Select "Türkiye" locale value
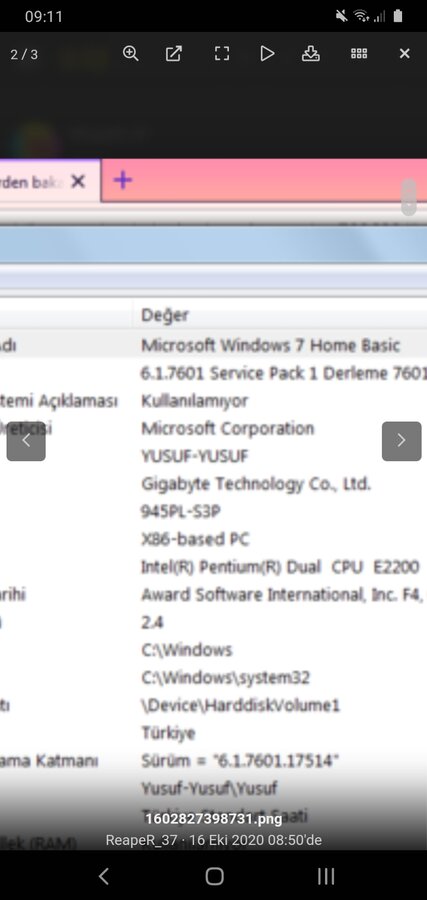The image size is (427, 900). [x=168, y=733]
